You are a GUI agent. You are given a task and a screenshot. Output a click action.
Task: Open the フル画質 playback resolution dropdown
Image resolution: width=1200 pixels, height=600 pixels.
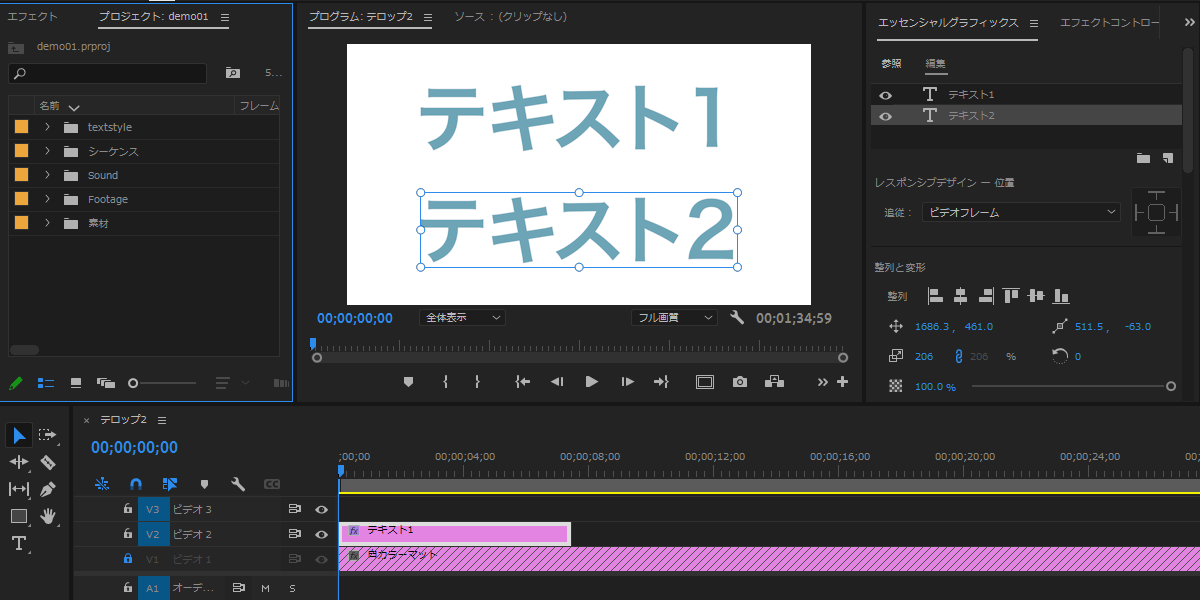[674, 317]
